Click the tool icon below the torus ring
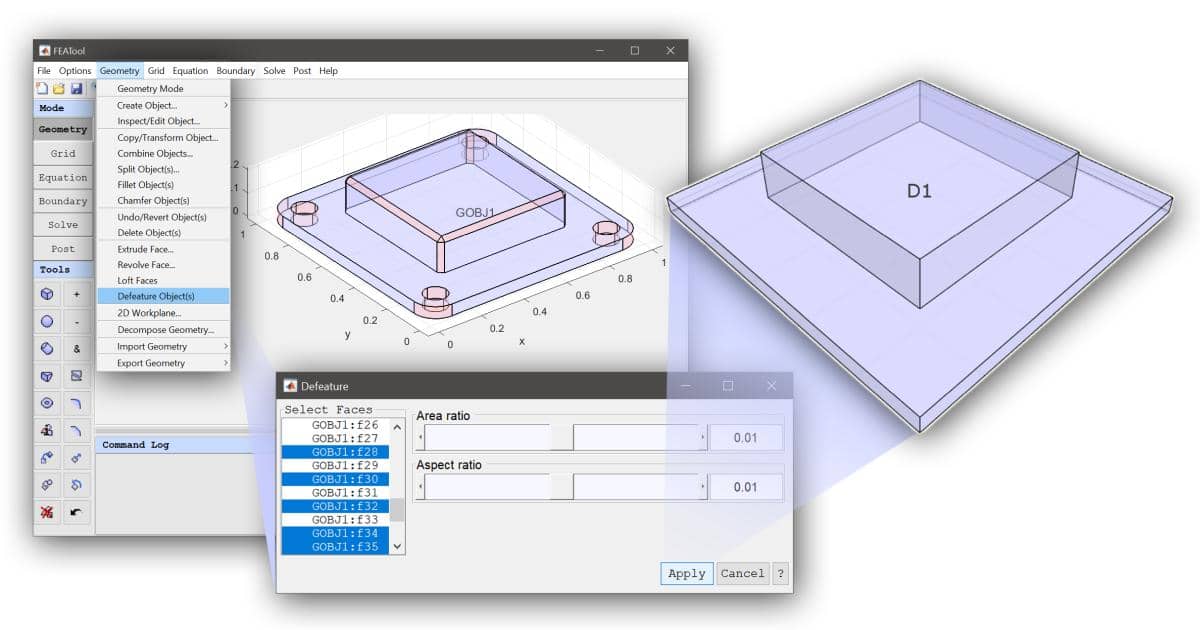The height and width of the screenshot is (630, 1200). [47, 431]
